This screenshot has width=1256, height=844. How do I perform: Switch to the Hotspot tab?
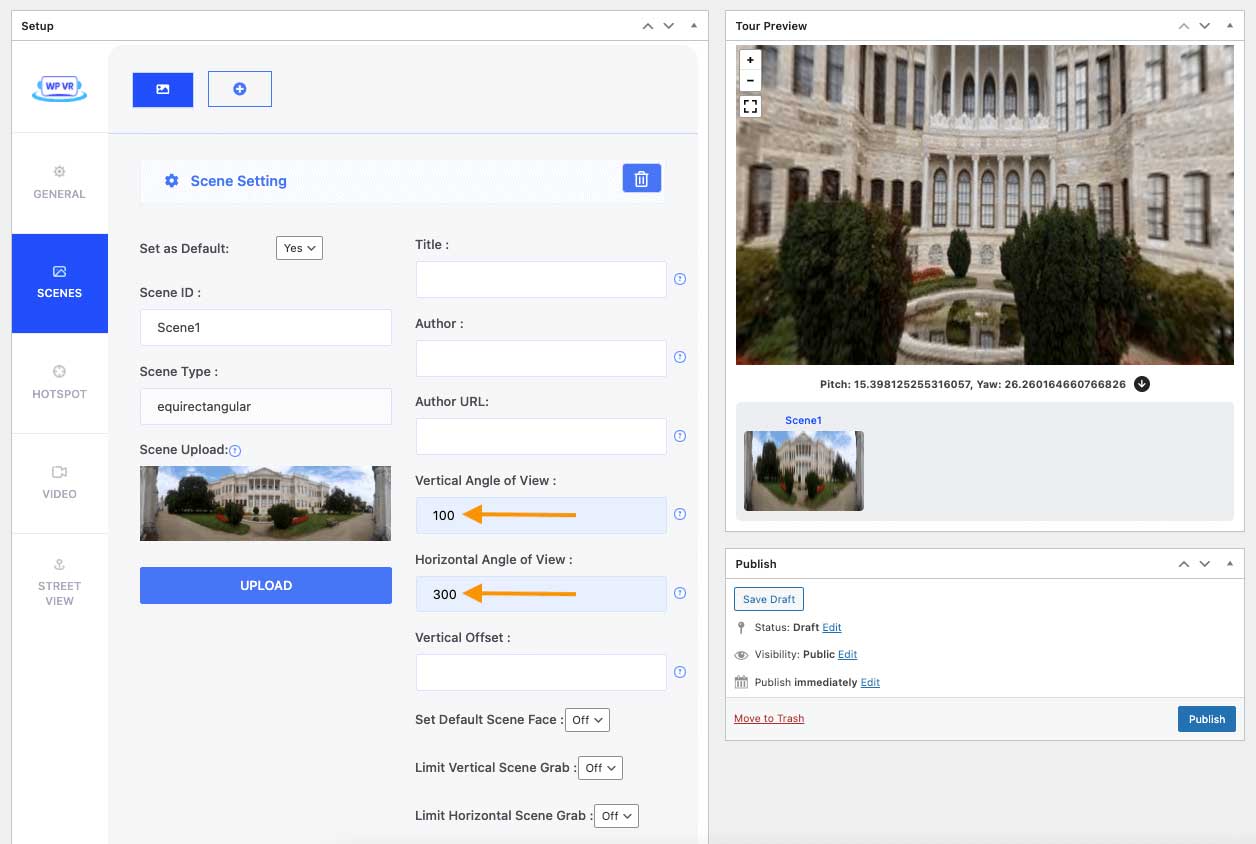pos(59,382)
